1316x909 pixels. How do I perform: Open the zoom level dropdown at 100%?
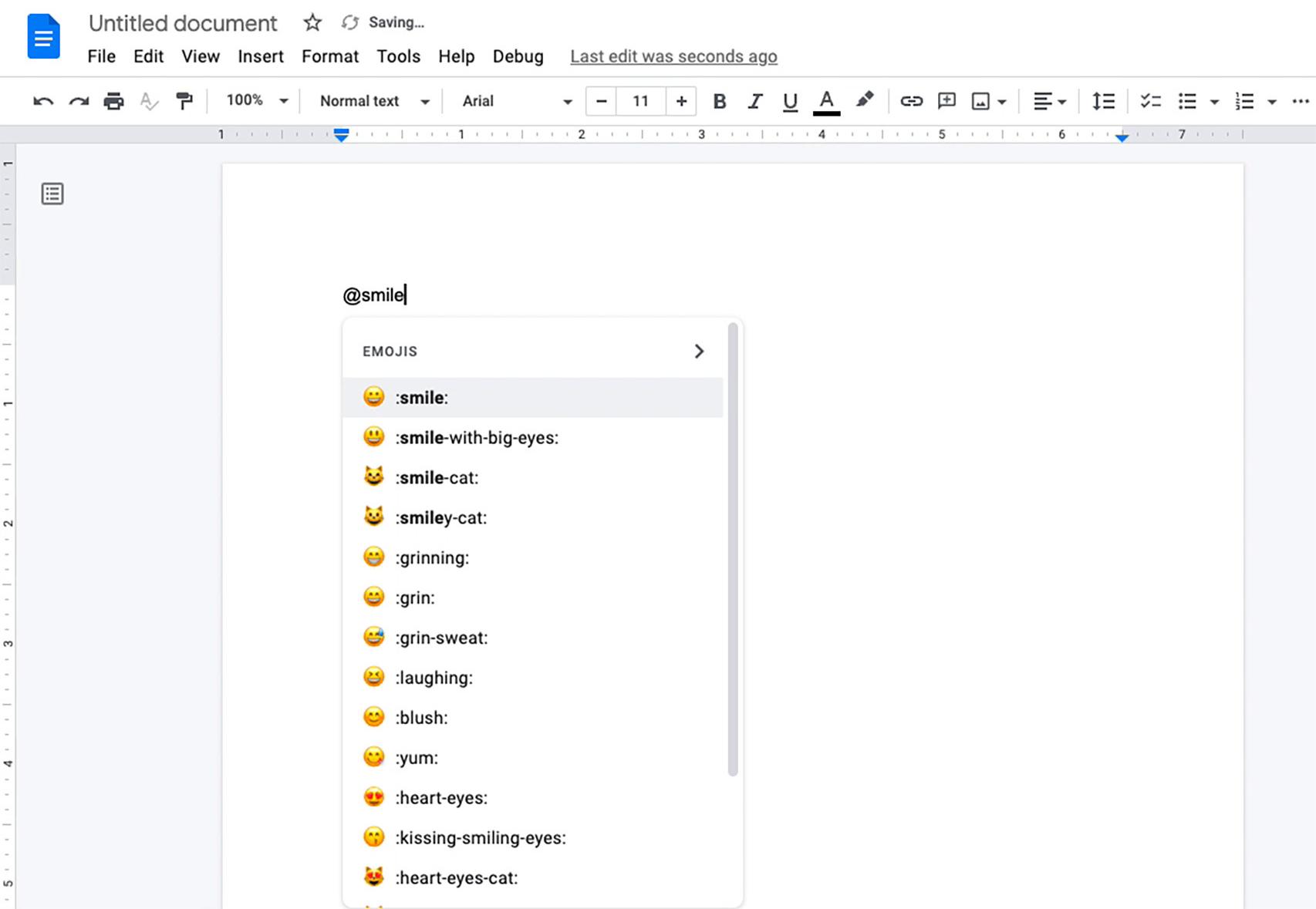pyautogui.click(x=255, y=101)
